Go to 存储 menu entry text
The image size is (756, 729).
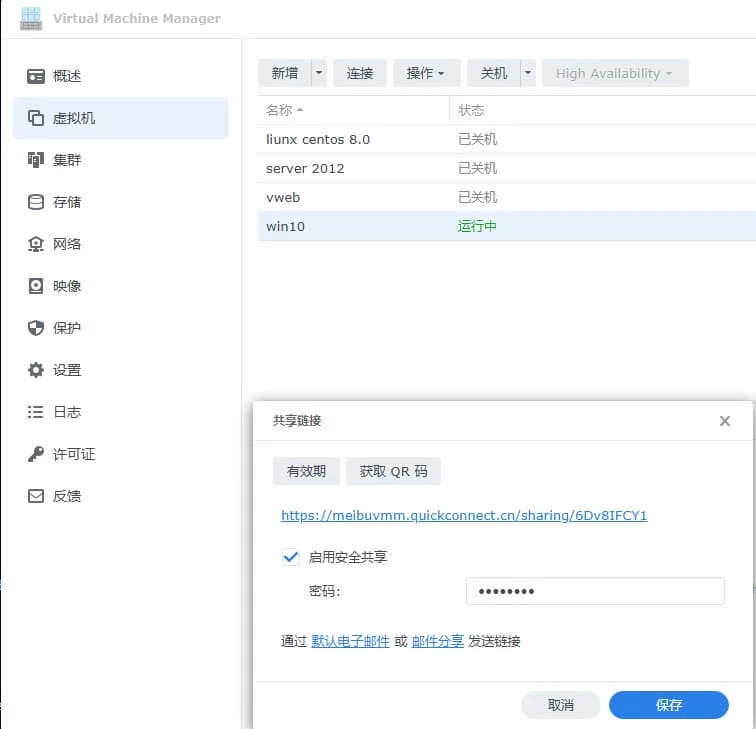click(67, 202)
